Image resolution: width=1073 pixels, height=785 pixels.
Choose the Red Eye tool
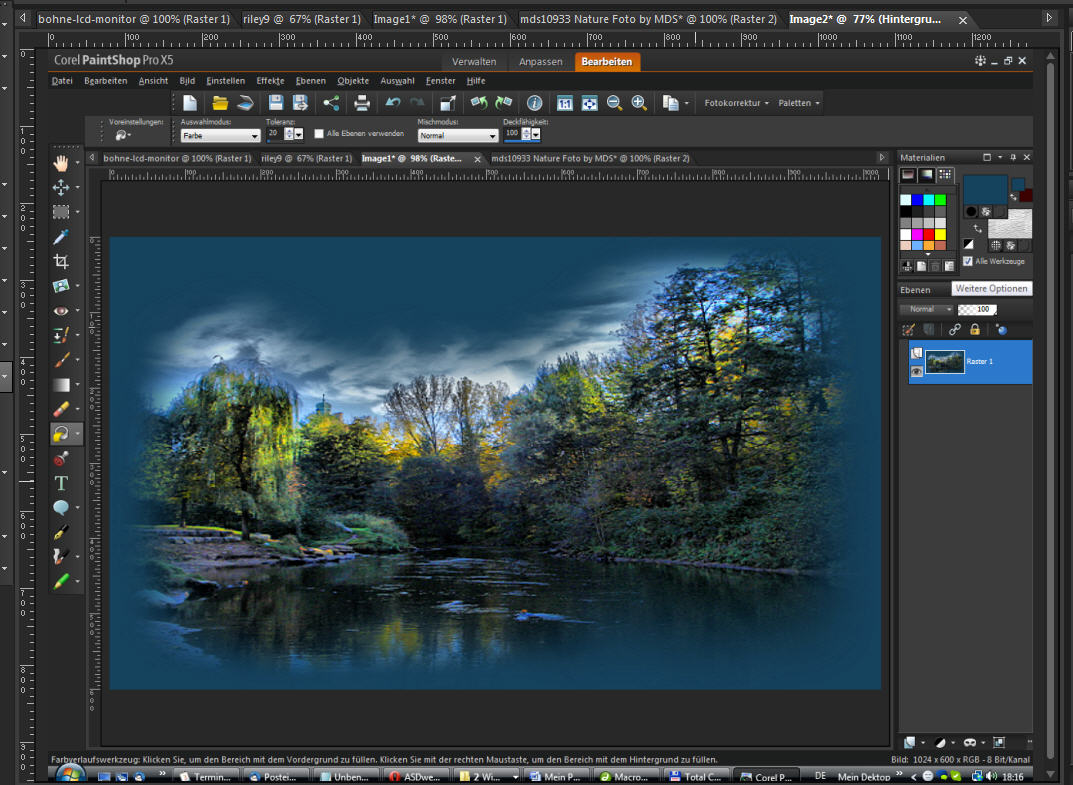(x=61, y=311)
